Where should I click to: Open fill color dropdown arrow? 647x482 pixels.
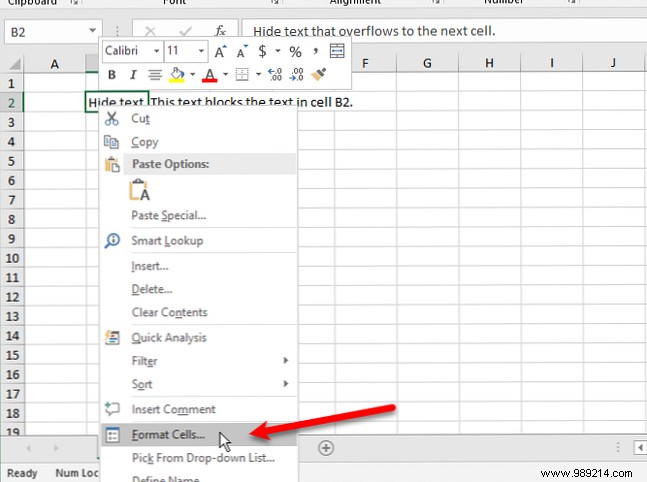click(x=192, y=75)
